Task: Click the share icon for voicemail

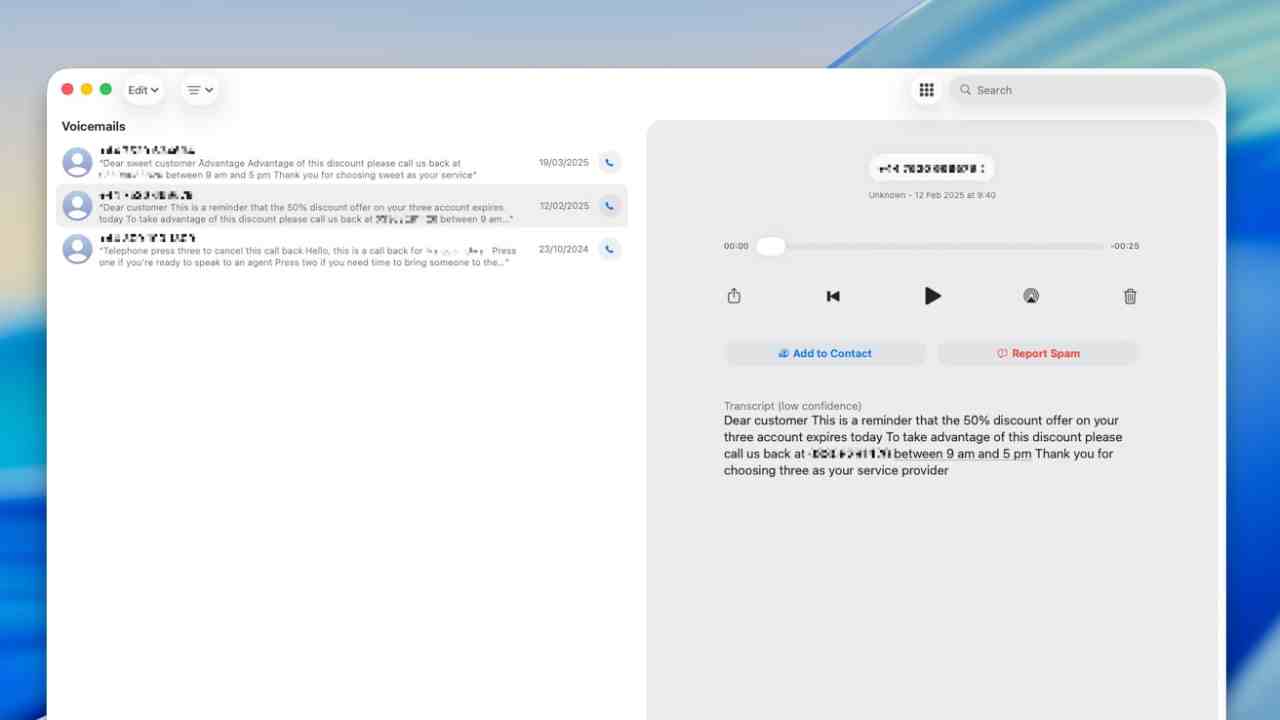Action: coord(734,296)
